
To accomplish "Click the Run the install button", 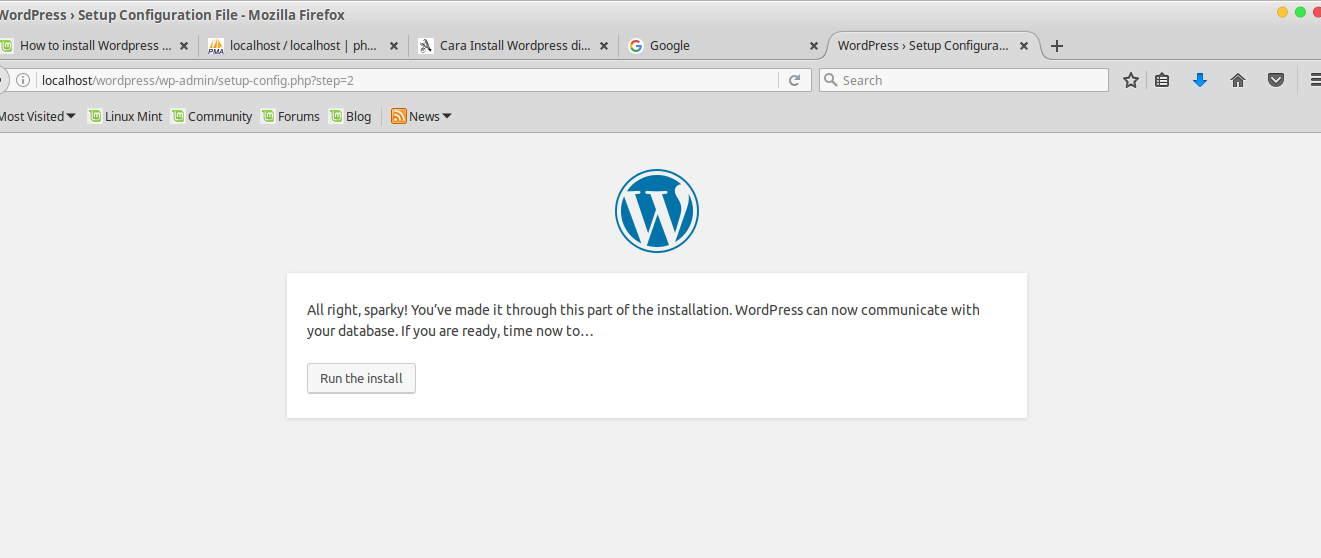I will pyautogui.click(x=361, y=378).
